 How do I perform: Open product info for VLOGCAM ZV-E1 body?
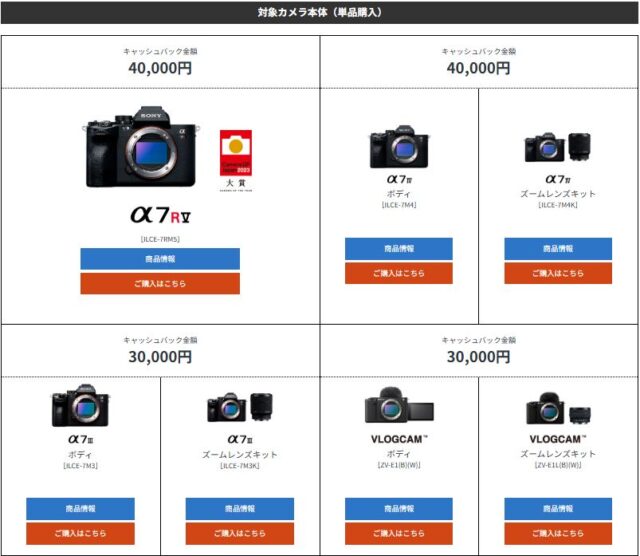pos(399,509)
